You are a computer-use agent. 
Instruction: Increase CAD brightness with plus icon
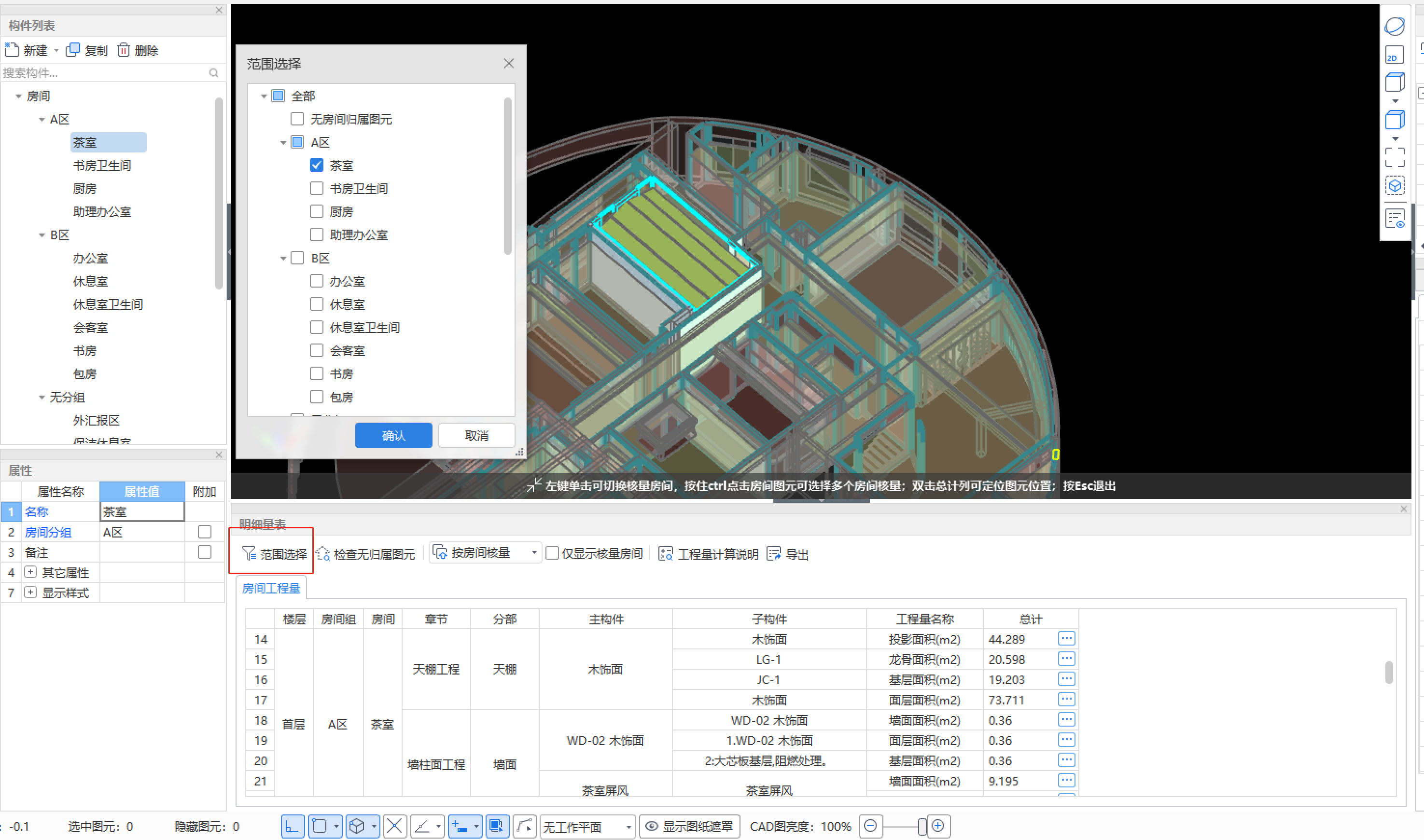point(938,826)
